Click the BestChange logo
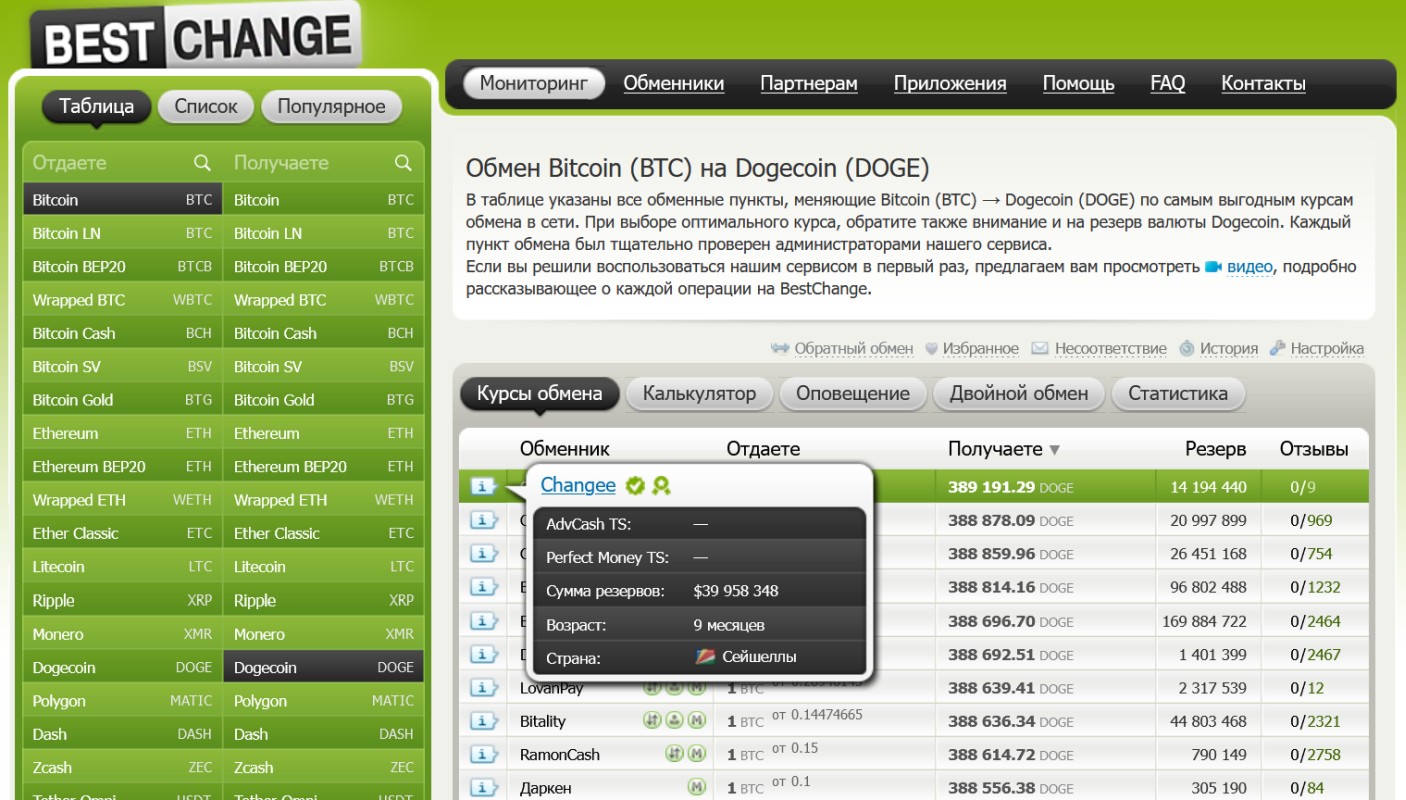1406x800 pixels. [196, 38]
